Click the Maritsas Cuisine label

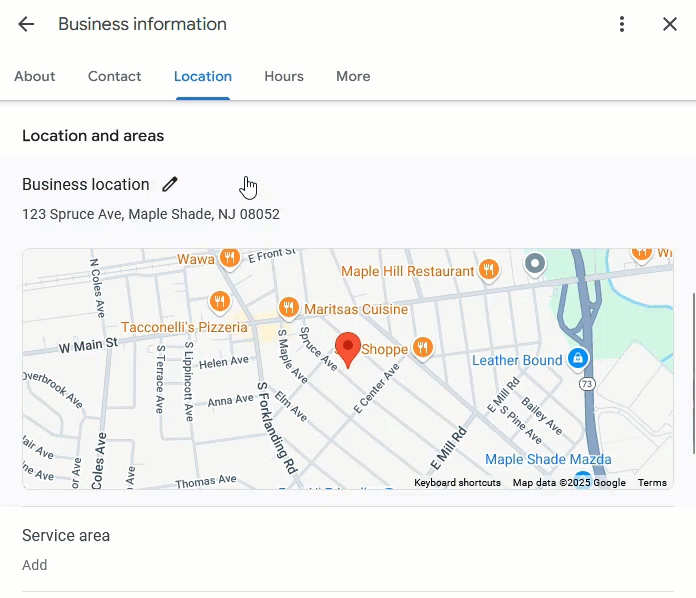356,309
